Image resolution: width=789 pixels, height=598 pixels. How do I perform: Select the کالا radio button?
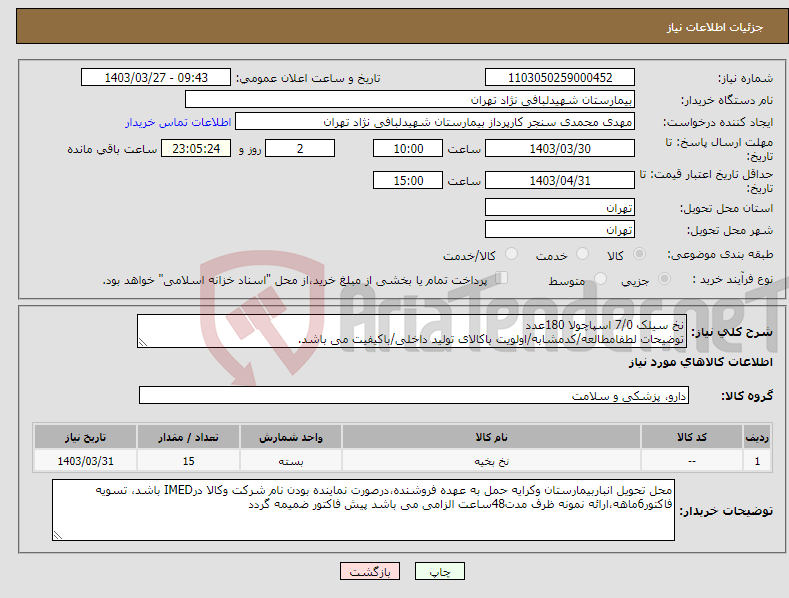(x=640, y=254)
